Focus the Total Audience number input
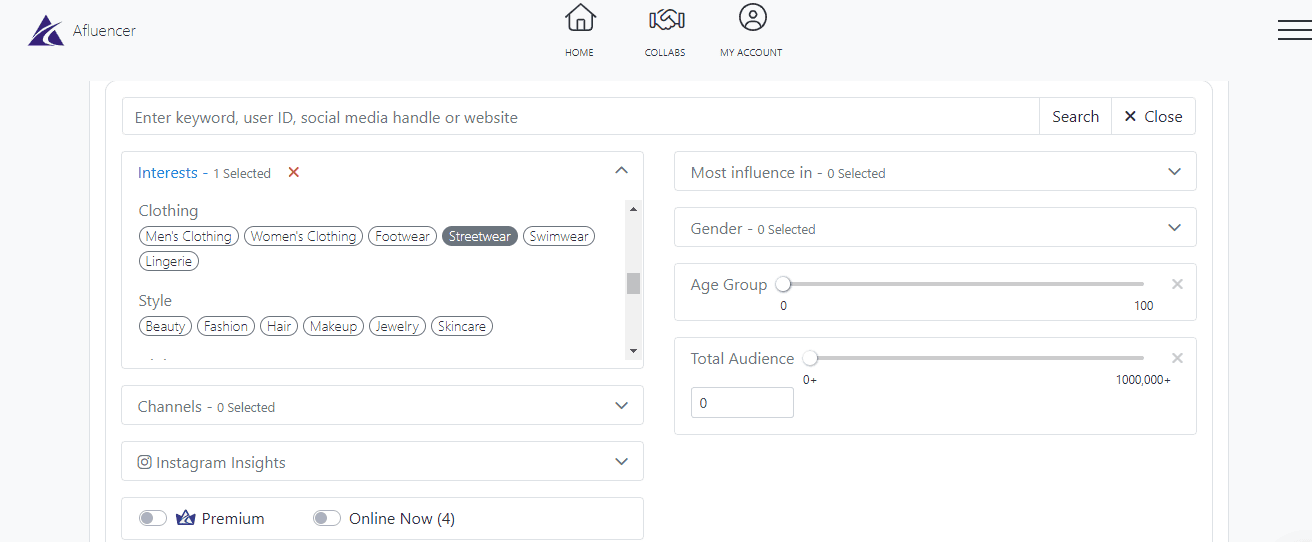This screenshot has height=542, width=1312. (x=742, y=403)
